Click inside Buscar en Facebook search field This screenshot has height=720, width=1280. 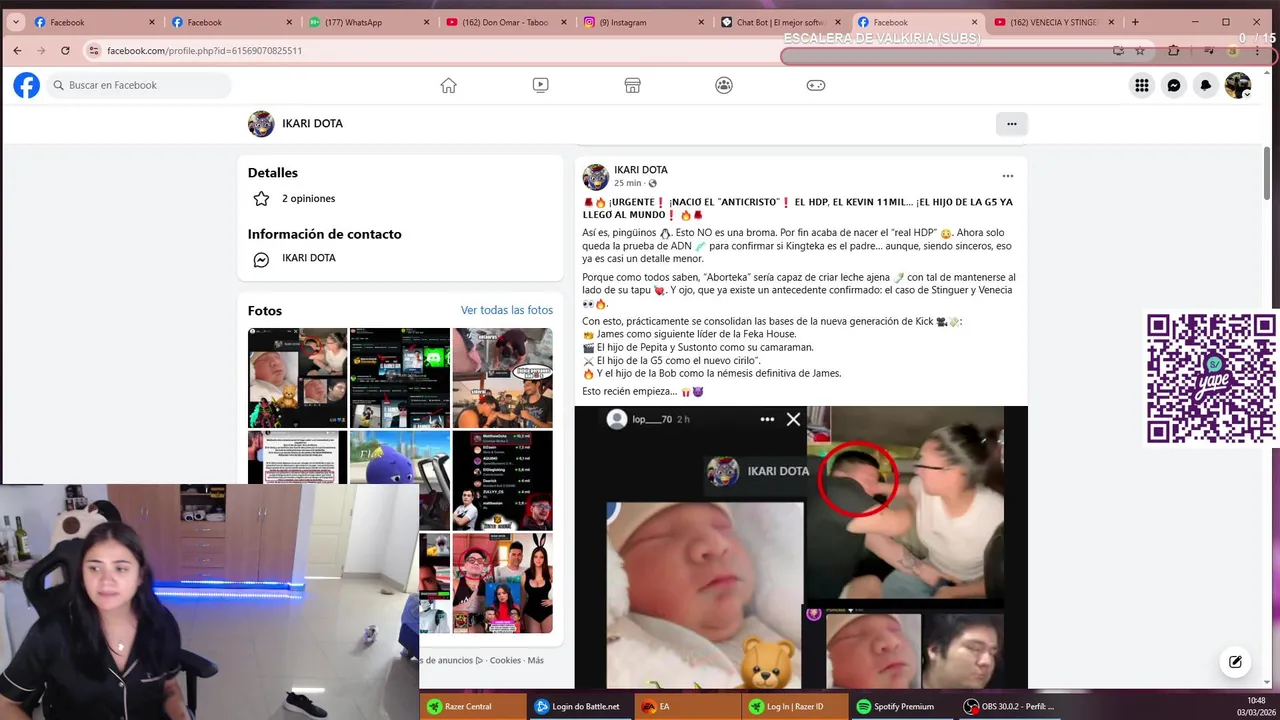click(138, 85)
